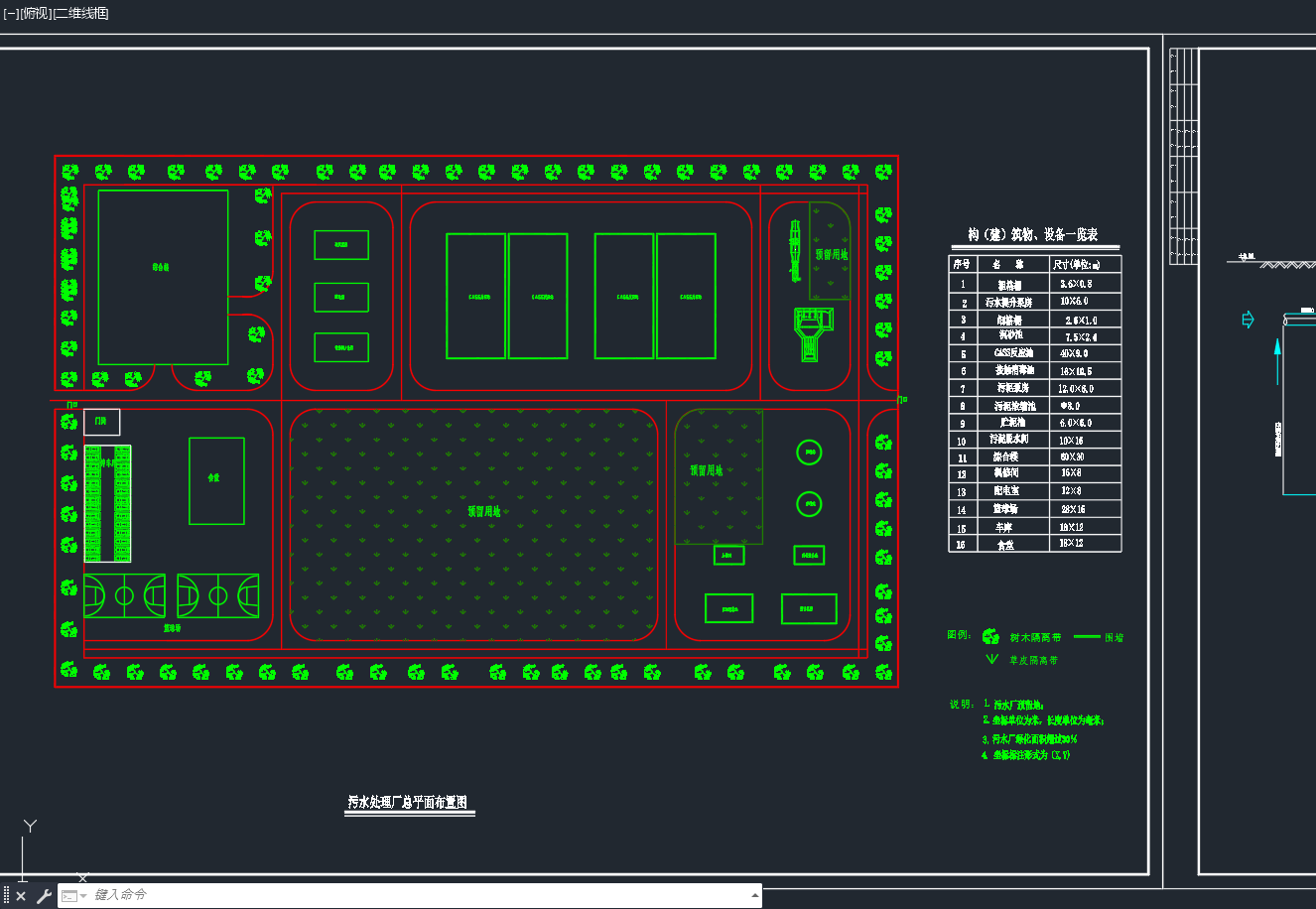
Task: Open command line customize wrench menu
Action: [x=44, y=896]
